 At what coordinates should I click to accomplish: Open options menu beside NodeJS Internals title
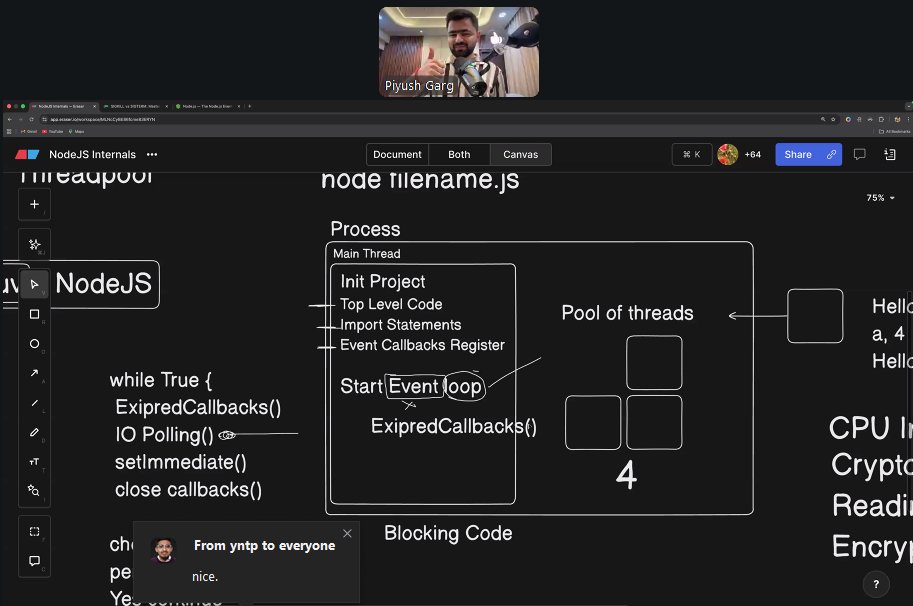tap(153, 154)
